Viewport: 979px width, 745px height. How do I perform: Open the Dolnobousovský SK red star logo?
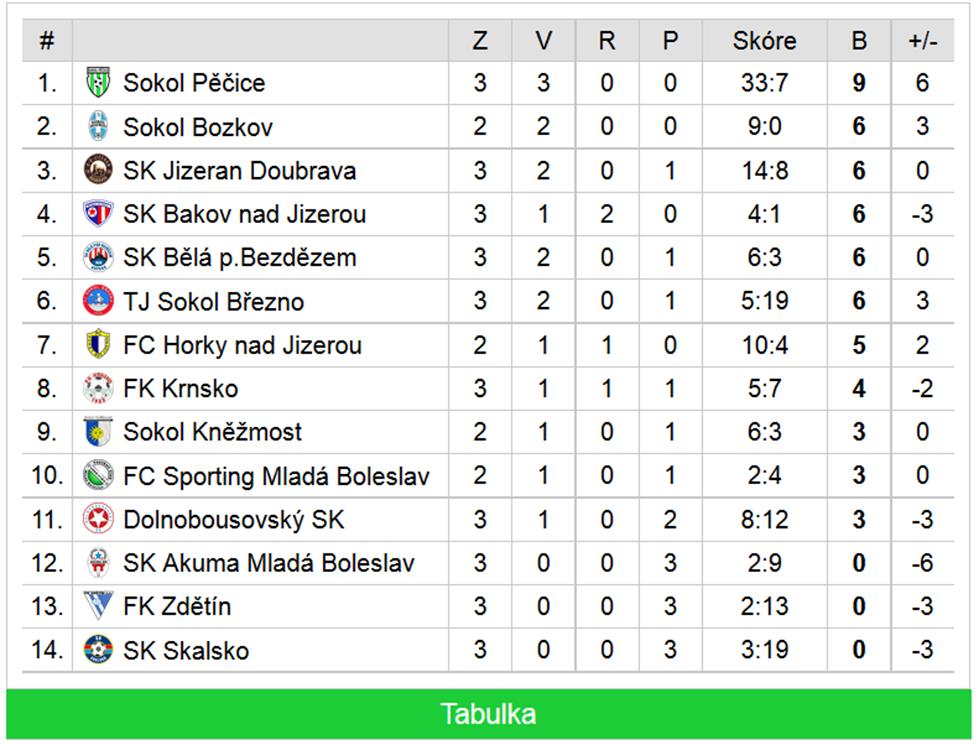click(x=98, y=519)
